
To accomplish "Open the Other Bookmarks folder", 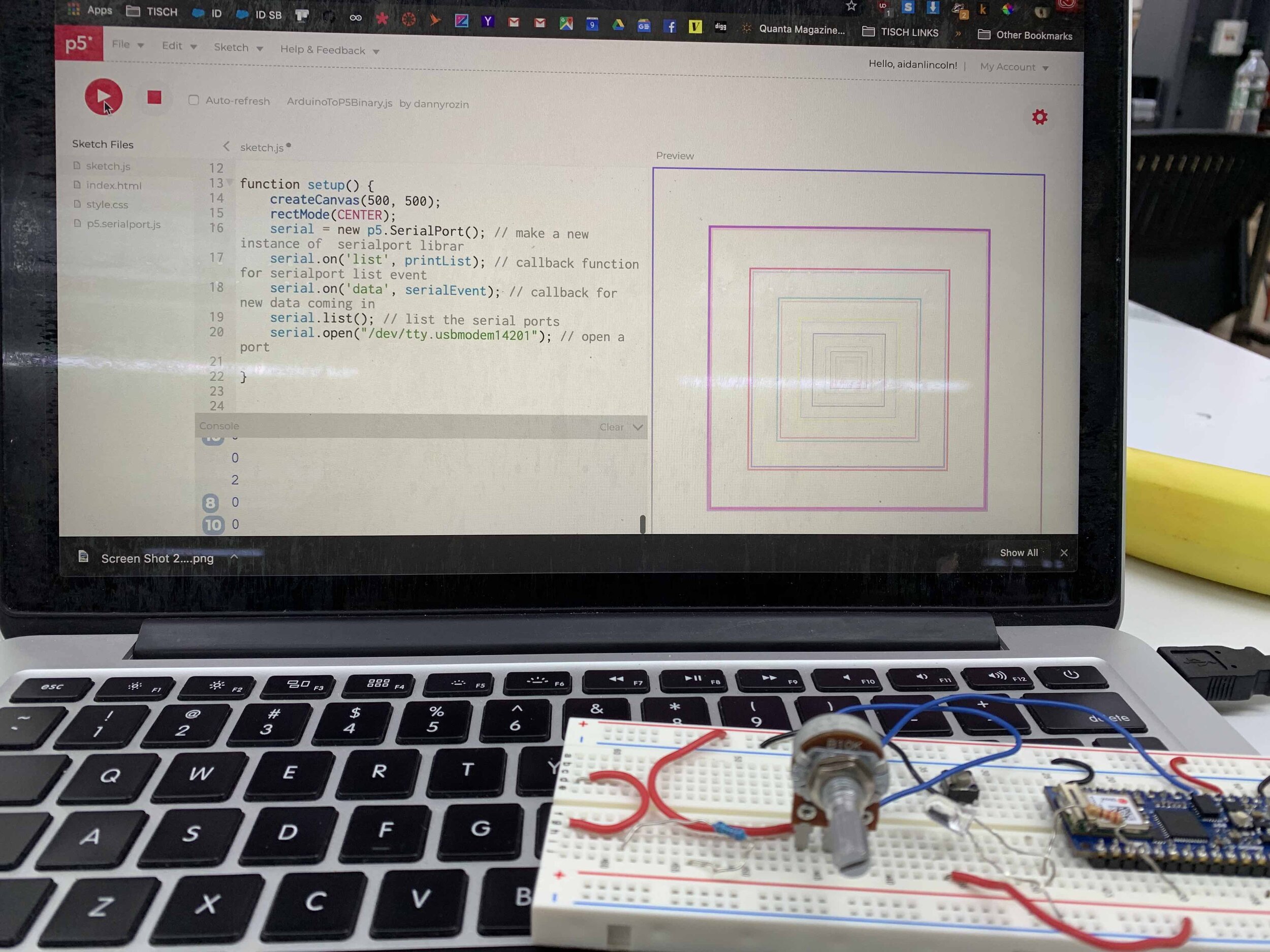I will point(1025,35).
